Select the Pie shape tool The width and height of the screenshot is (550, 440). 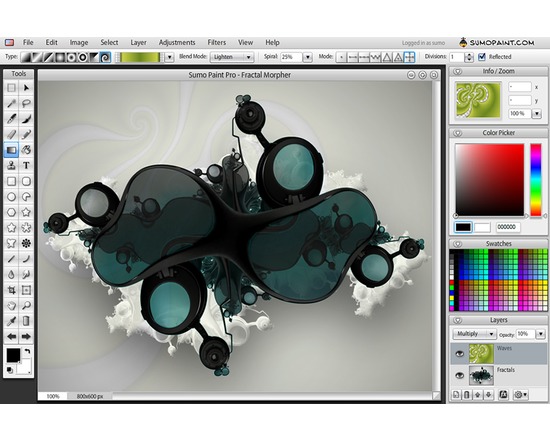coord(26,196)
